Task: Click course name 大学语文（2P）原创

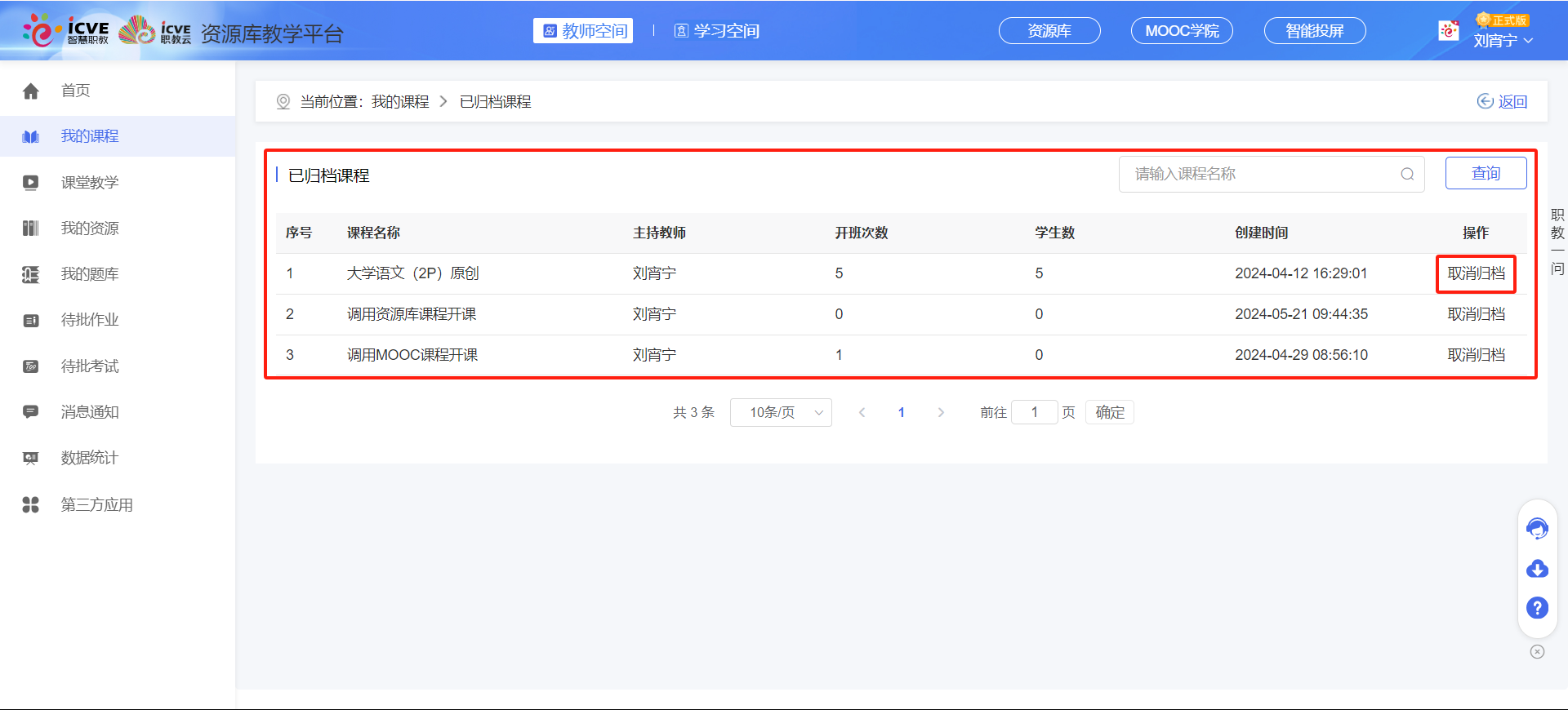Action: coord(412,273)
